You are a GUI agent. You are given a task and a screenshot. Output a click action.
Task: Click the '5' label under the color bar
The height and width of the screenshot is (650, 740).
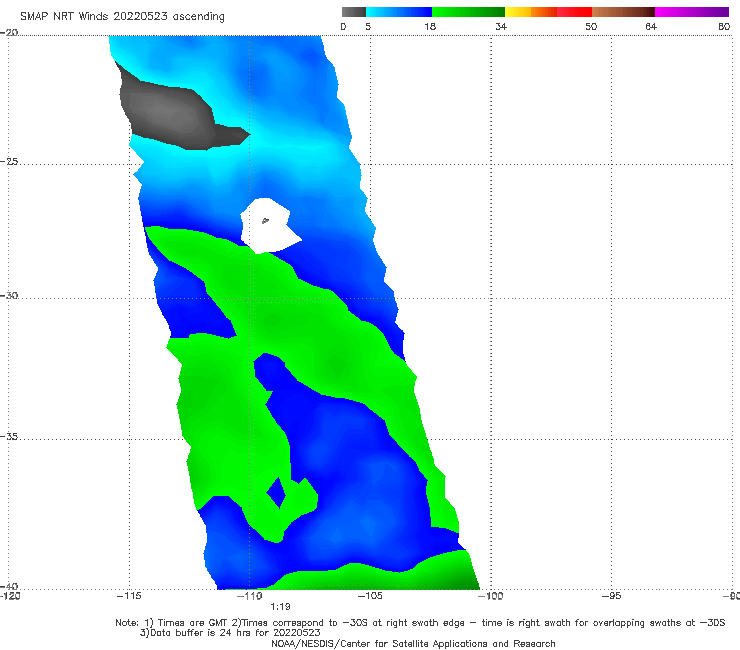coord(368,26)
